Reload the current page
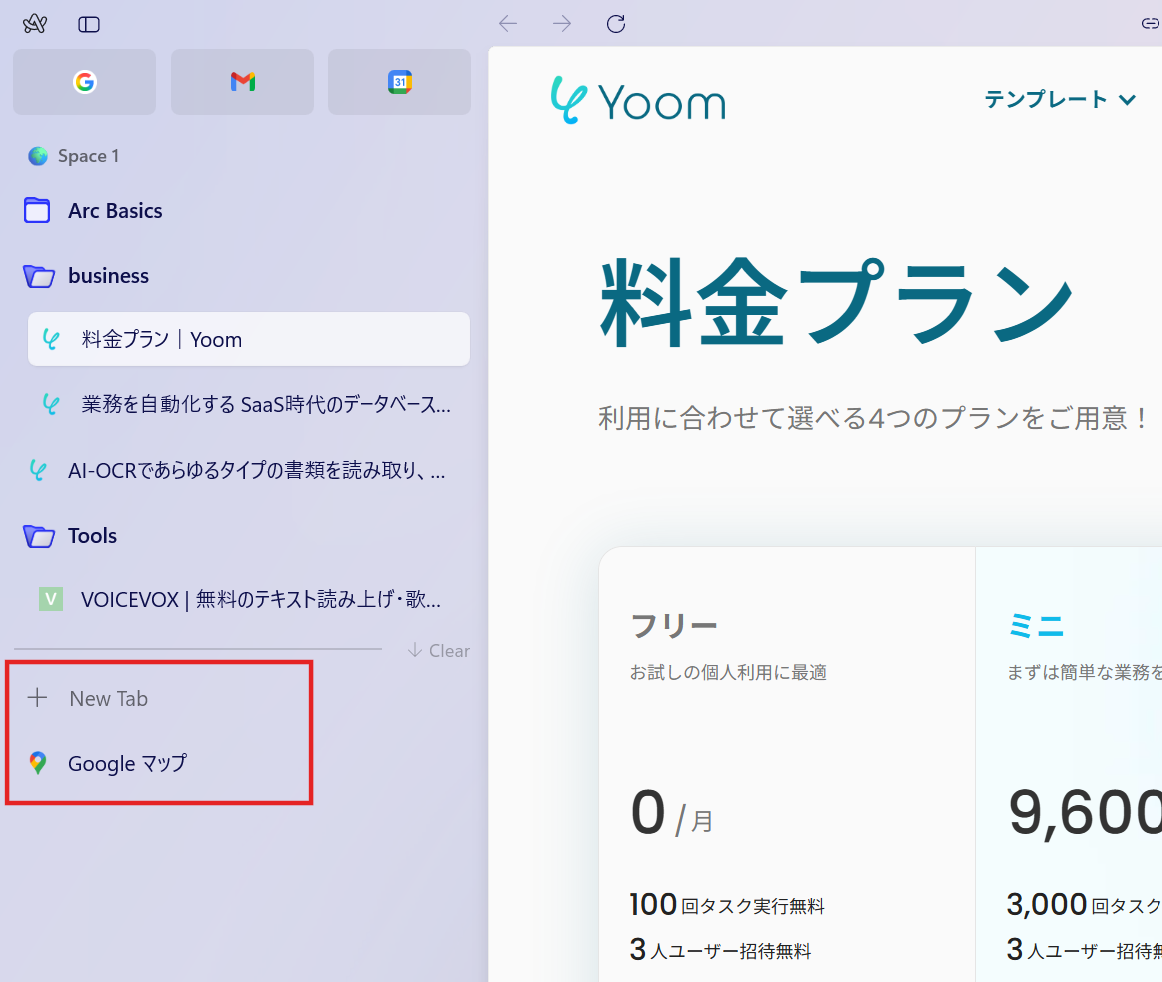Screen dimensions: 1162x982 click(x=616, y=24)
